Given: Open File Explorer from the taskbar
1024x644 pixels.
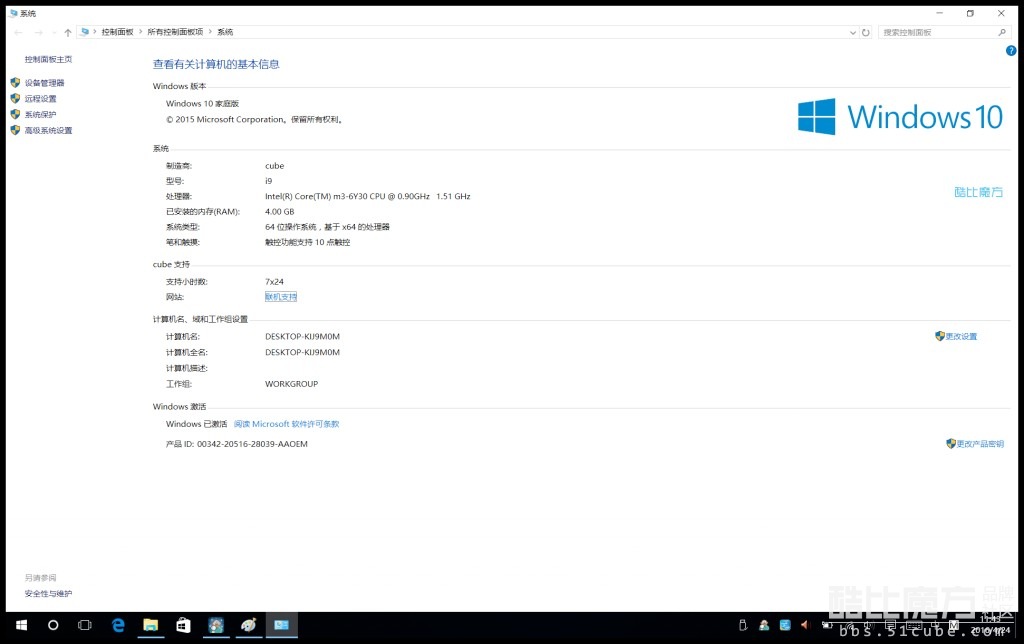Looking at the screenshot, I should point(150,625).
